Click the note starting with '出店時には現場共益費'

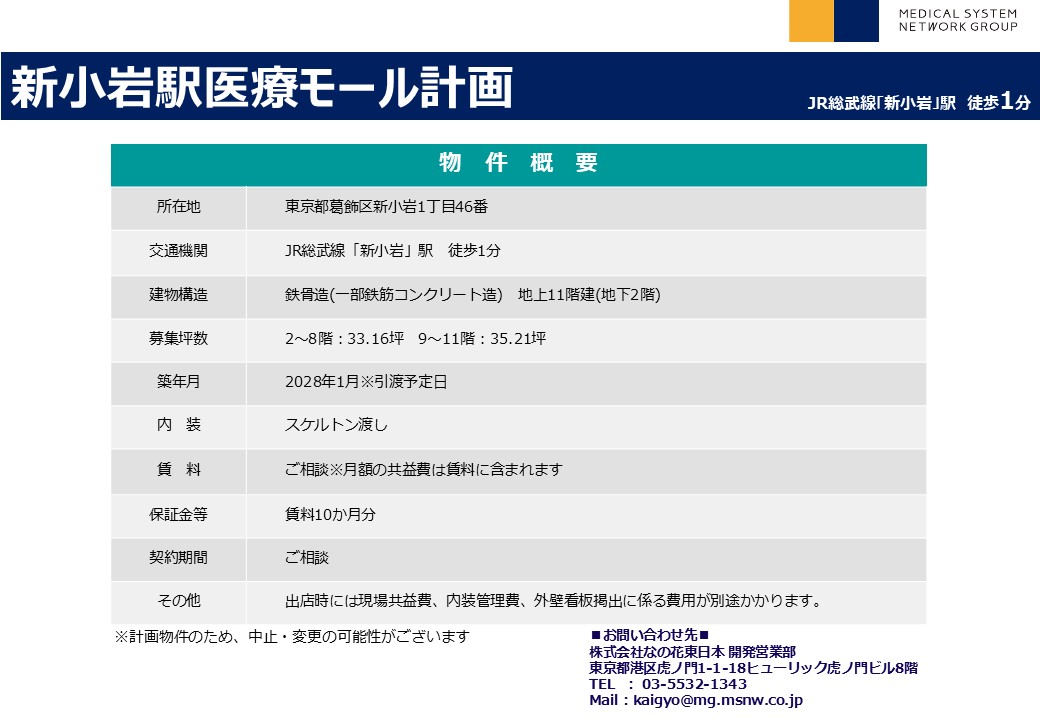pyautogui.click(x=554, y=601)
